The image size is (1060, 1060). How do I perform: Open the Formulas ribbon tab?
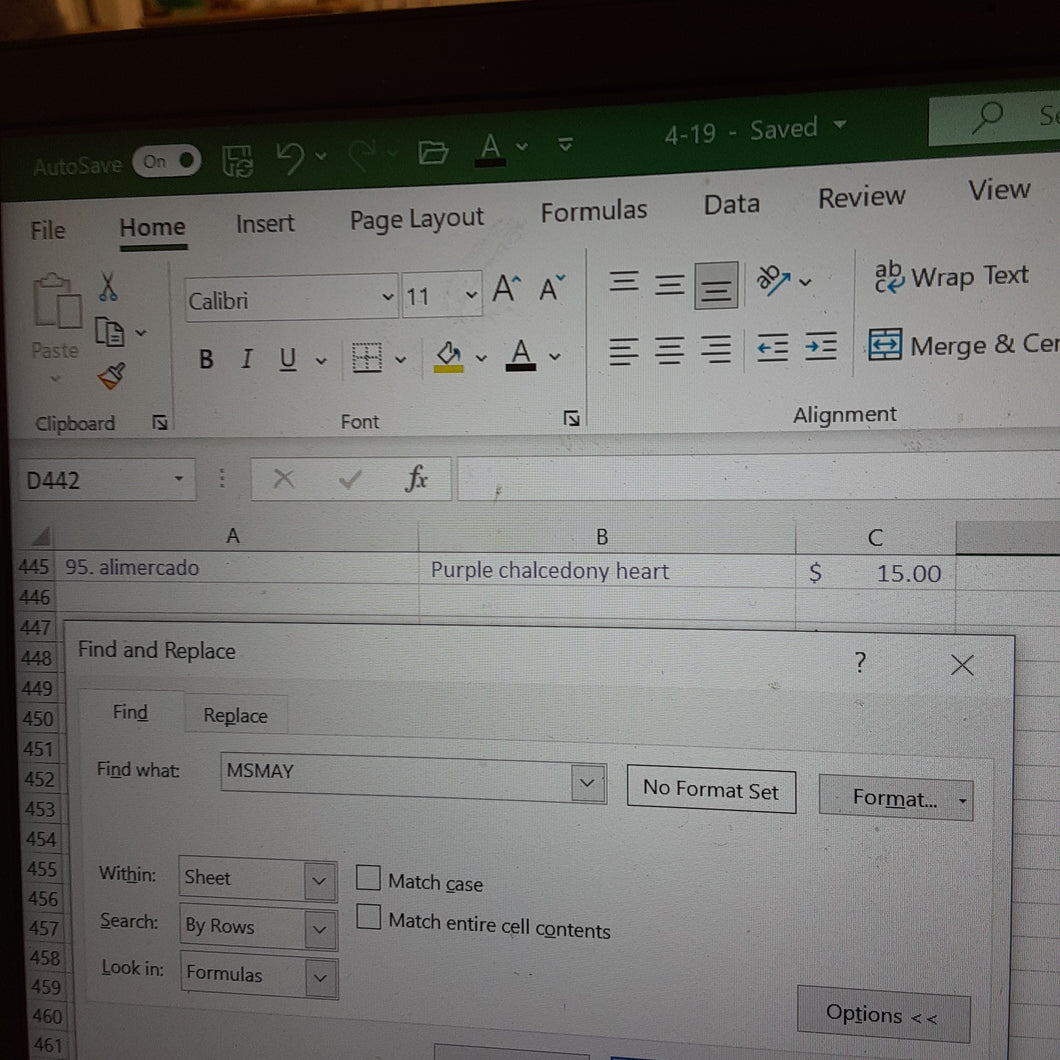point(594,212)
